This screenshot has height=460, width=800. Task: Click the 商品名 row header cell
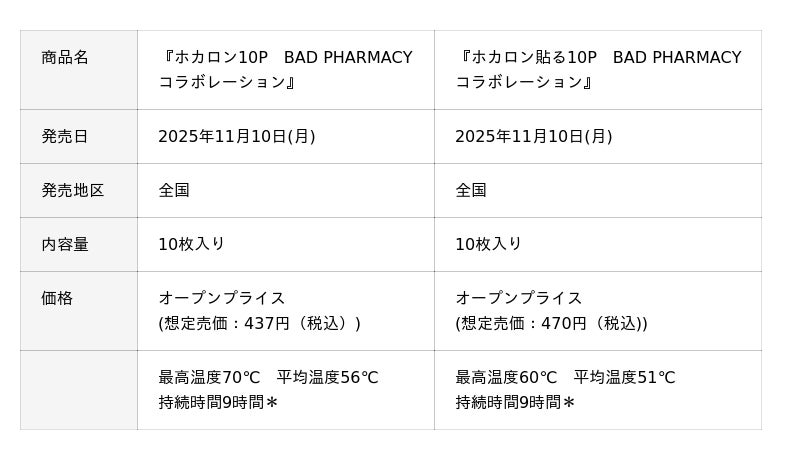[x=65, y=58]
